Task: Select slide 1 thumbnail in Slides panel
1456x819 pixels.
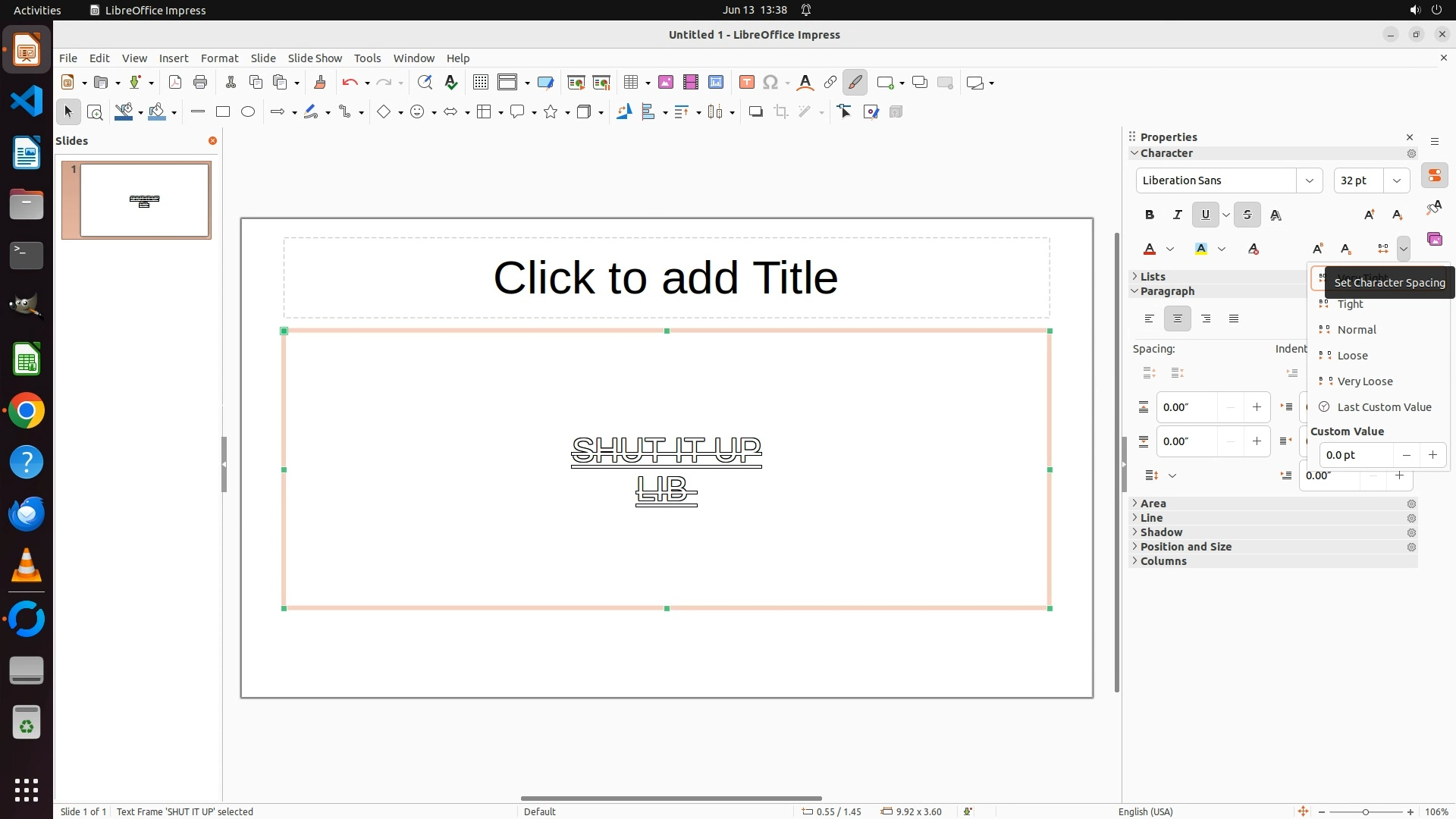Action: tap(144, 200)
